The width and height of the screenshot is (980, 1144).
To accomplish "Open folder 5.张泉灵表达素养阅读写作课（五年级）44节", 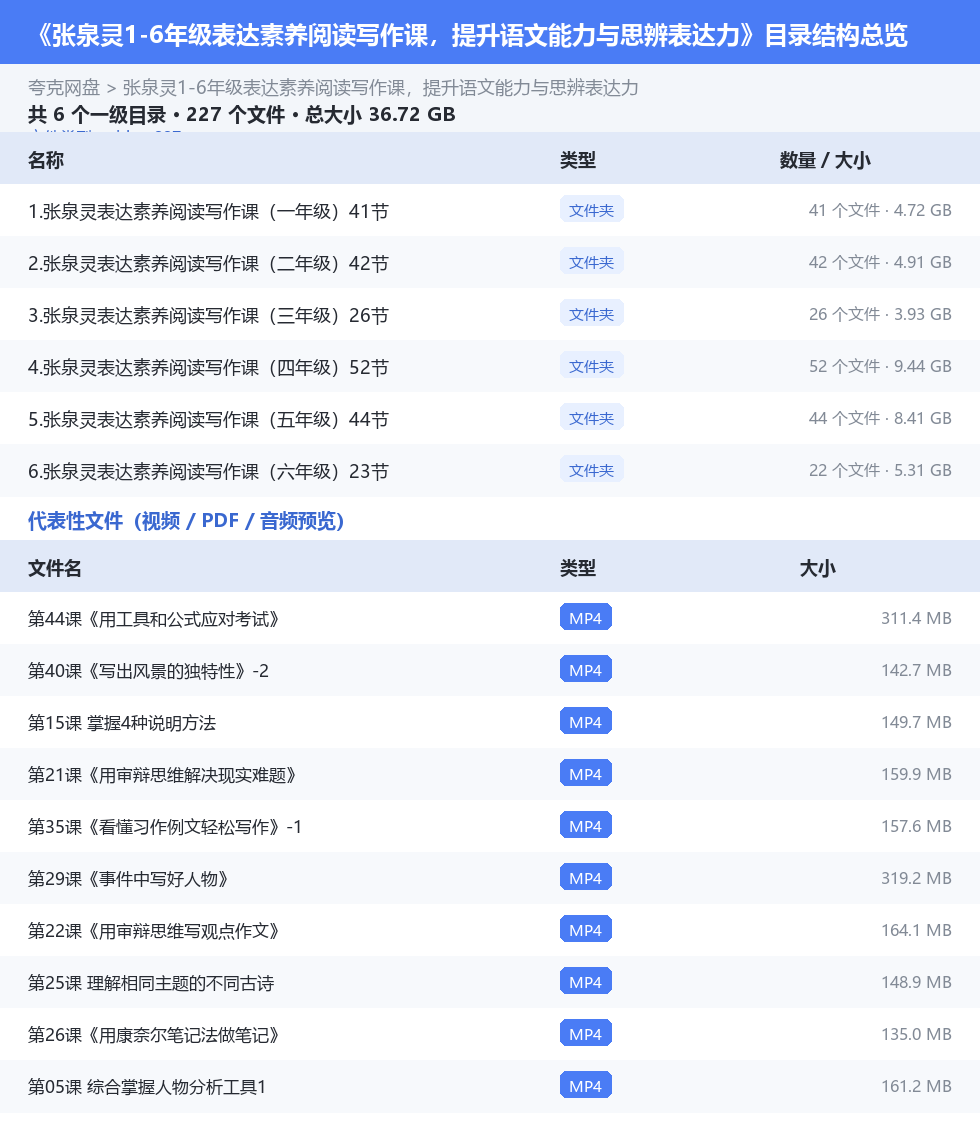I will click(208, 420).
